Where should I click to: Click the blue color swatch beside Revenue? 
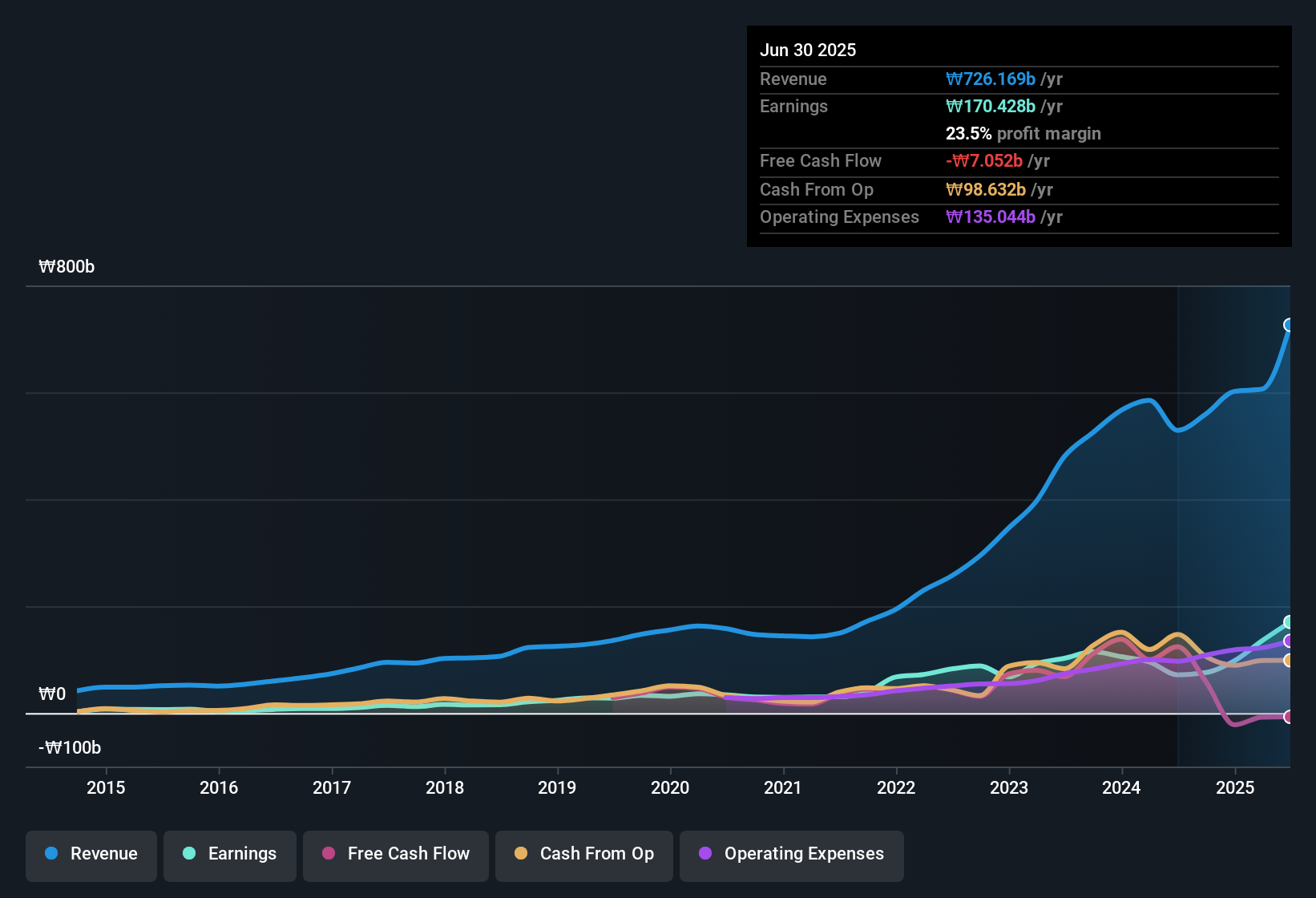click(50, 854)
